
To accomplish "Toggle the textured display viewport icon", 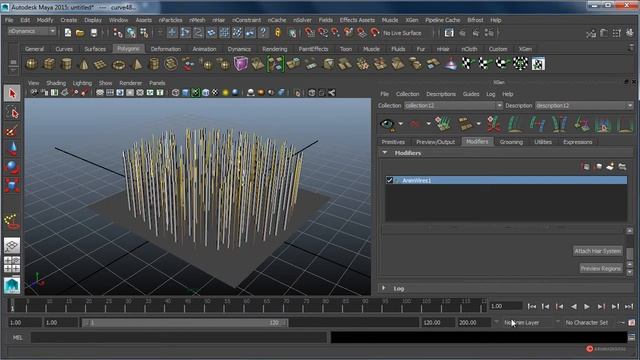I will [216, 93].
